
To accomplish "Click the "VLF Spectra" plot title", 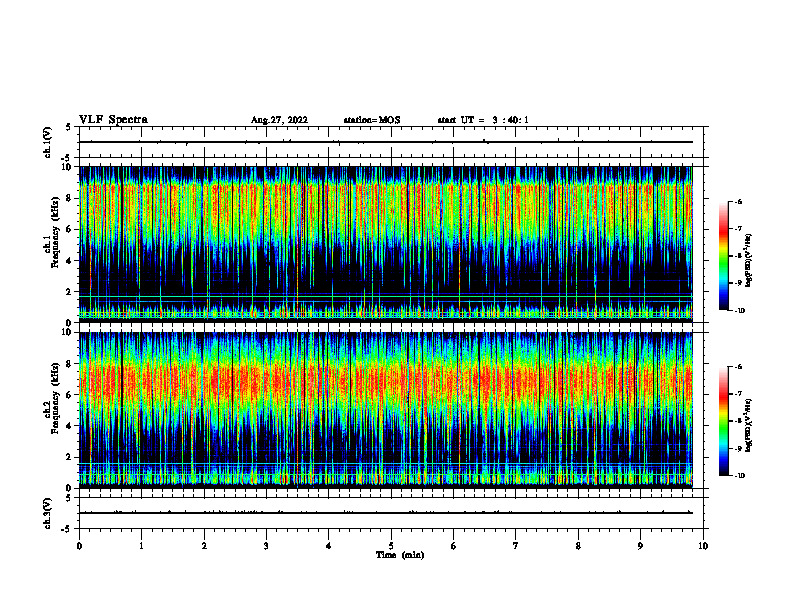I will (113, 120).
